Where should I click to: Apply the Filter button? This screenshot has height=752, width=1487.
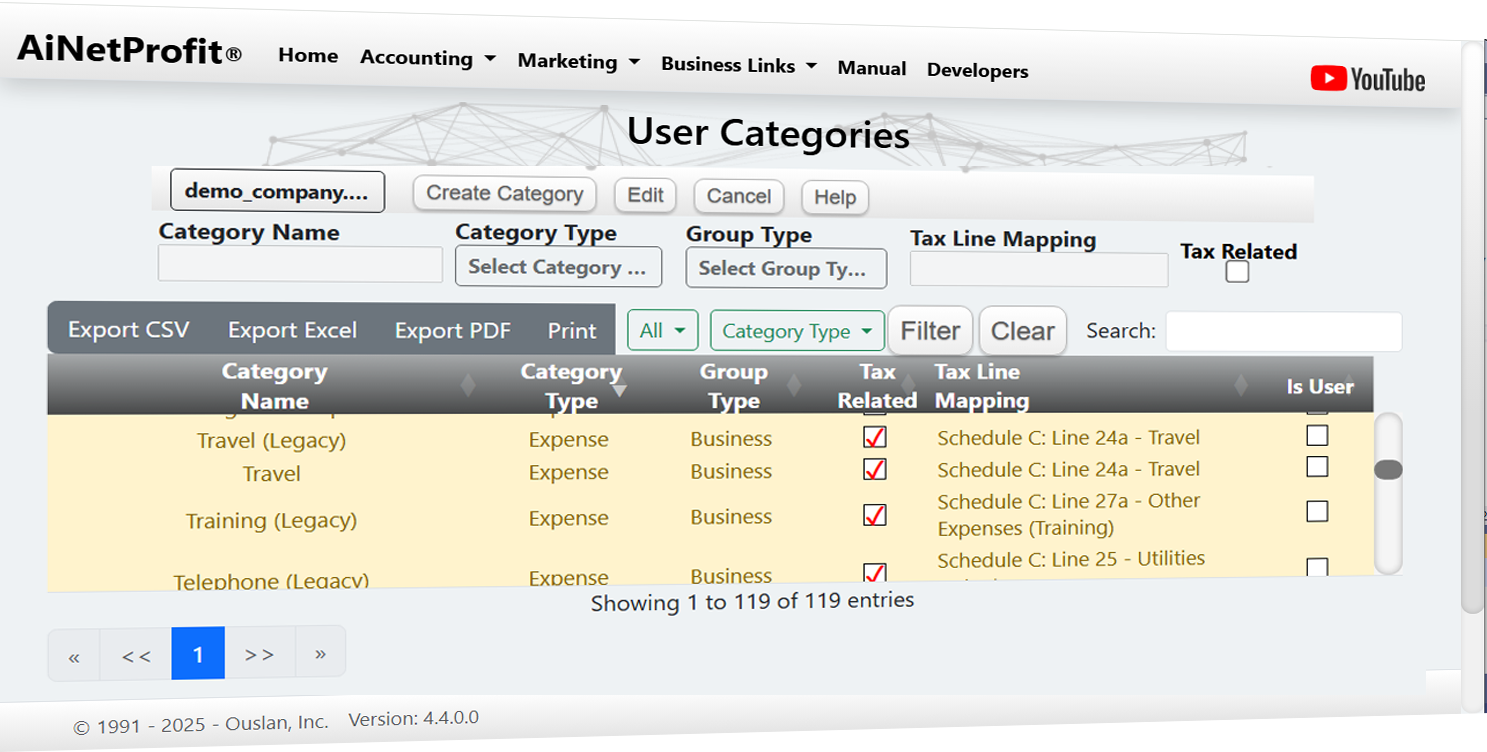coord(930,331)
